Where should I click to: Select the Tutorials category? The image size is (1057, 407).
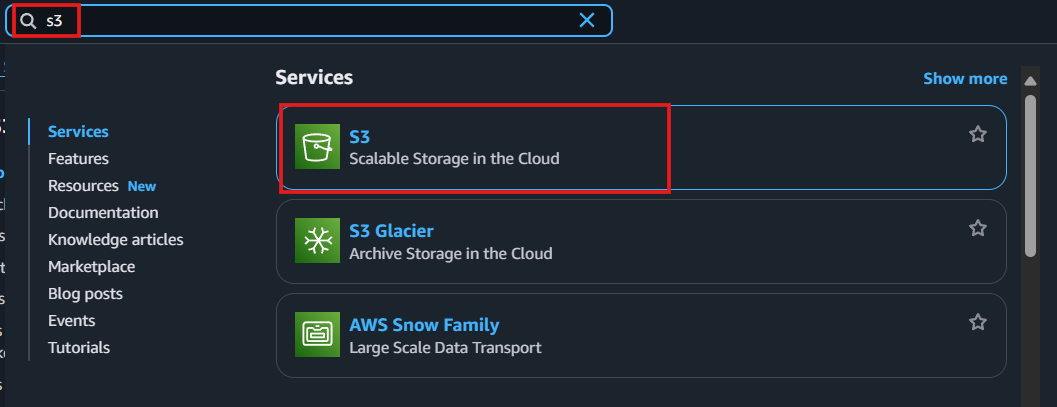click(79, 348)
